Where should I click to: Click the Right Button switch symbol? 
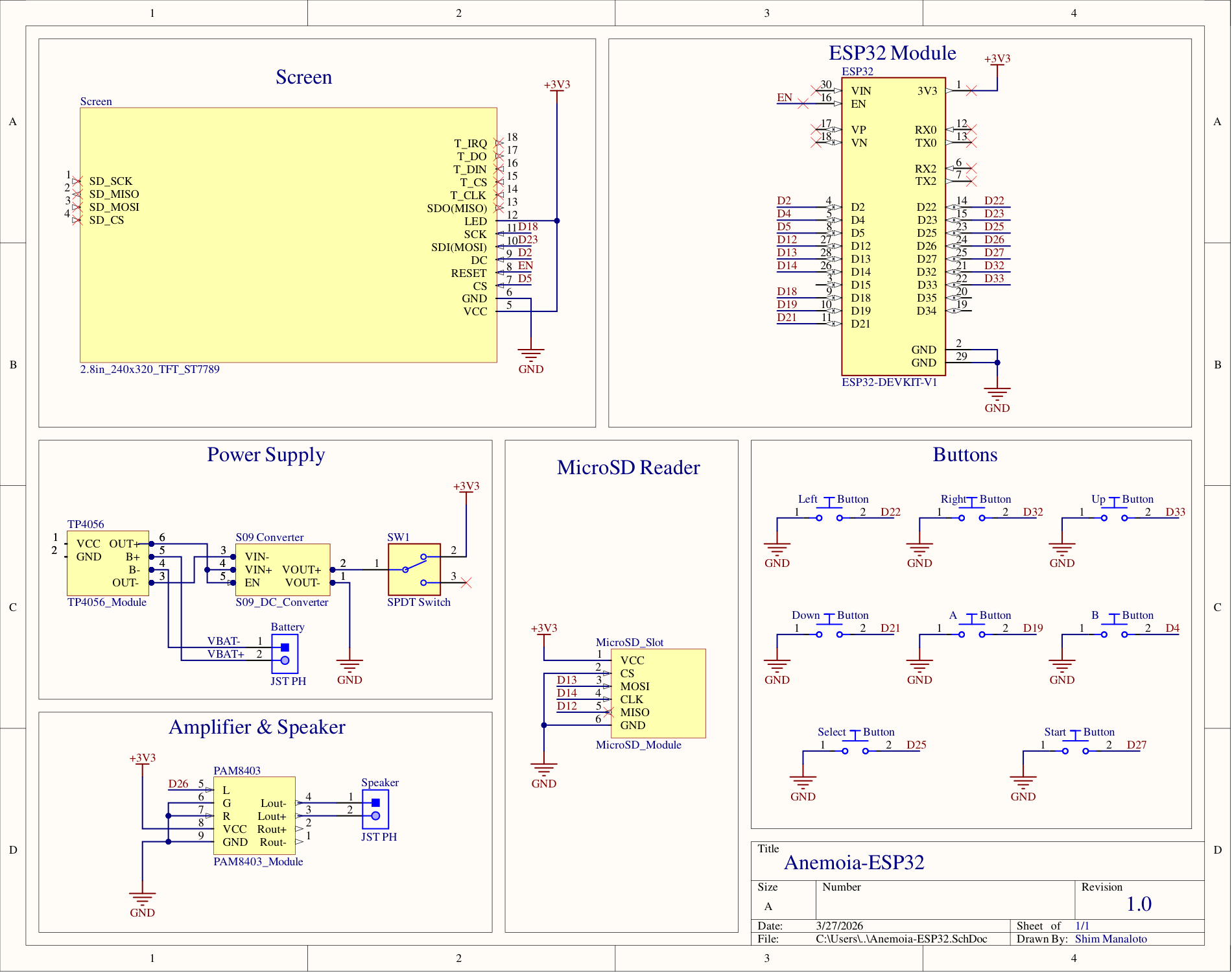point(972,511)
